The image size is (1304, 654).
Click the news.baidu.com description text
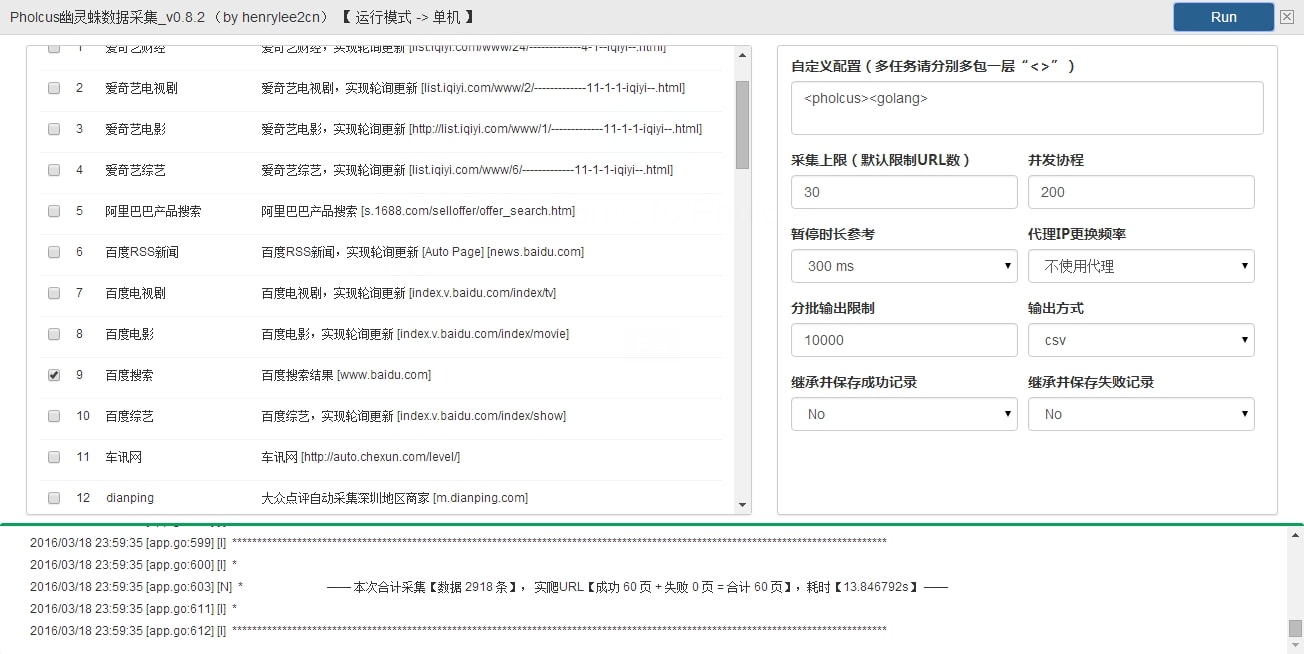pyautogui.click(x=422, y=252)
